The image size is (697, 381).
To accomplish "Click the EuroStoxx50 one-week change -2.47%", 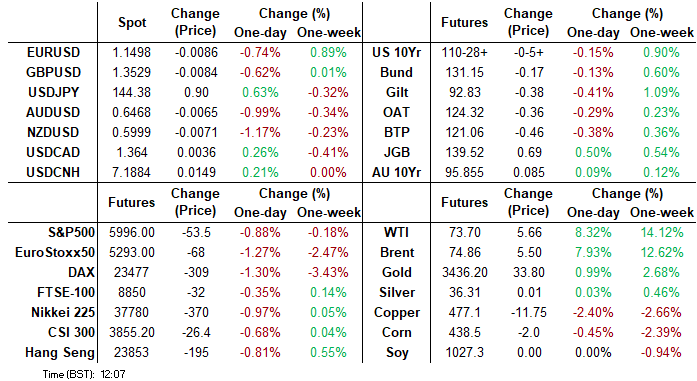I will (x=328, y=253).
